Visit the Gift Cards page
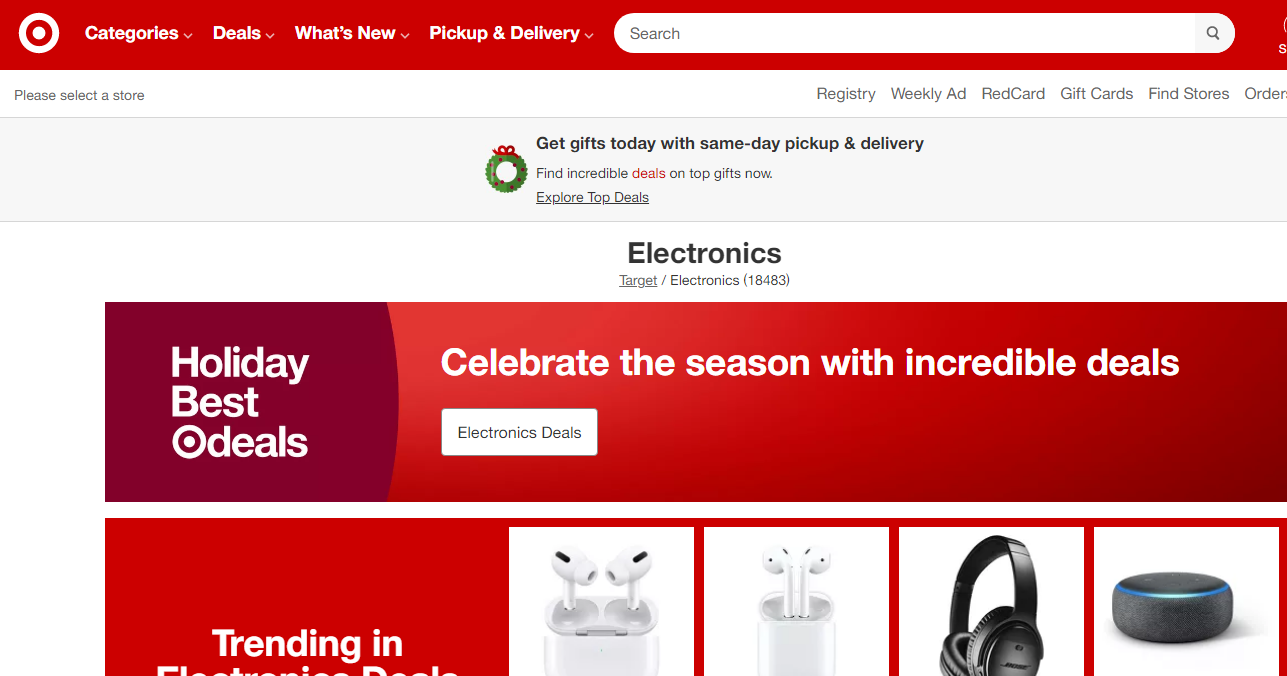1287x676 pixels. [1097, 94]
